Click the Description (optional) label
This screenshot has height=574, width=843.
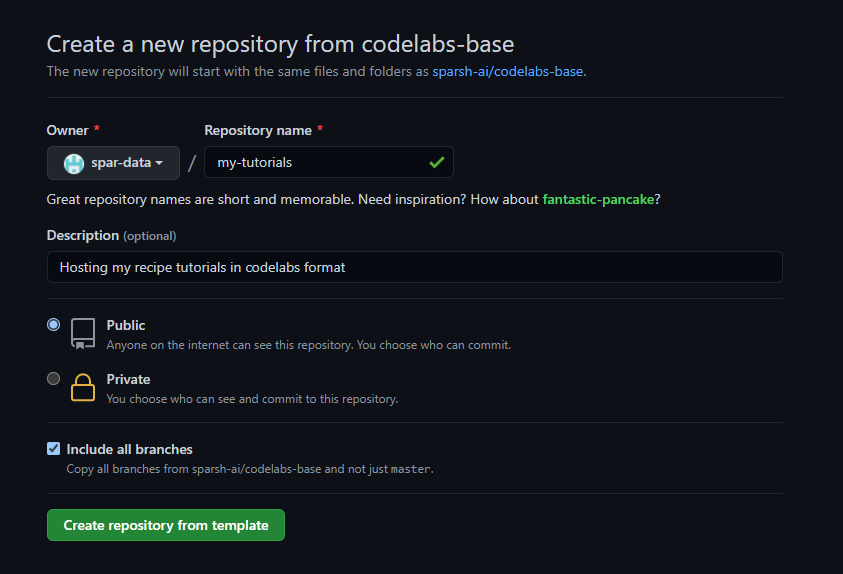pyautogui.click(x=111, y=236)
